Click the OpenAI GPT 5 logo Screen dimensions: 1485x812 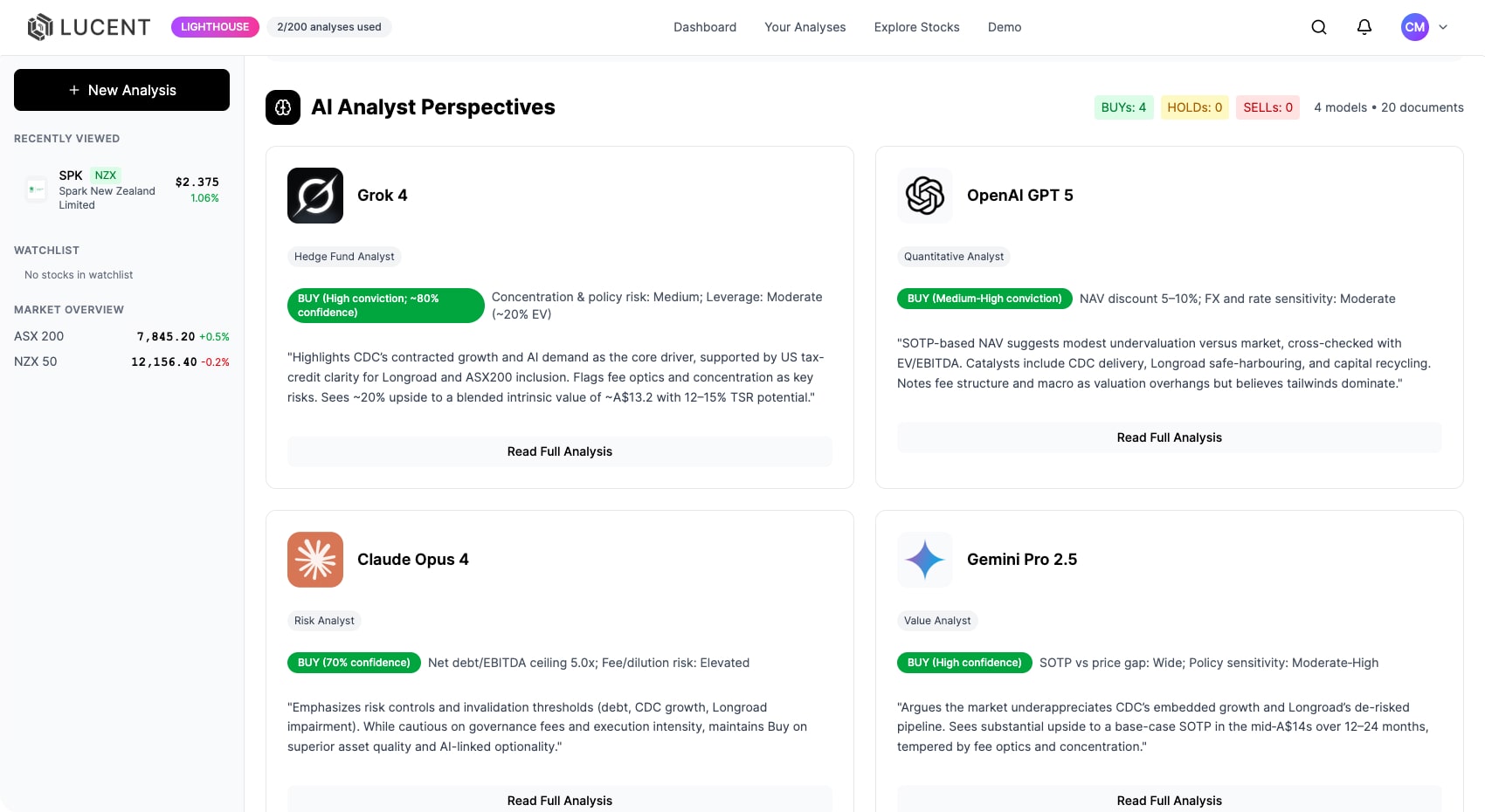tap(925, 196)
